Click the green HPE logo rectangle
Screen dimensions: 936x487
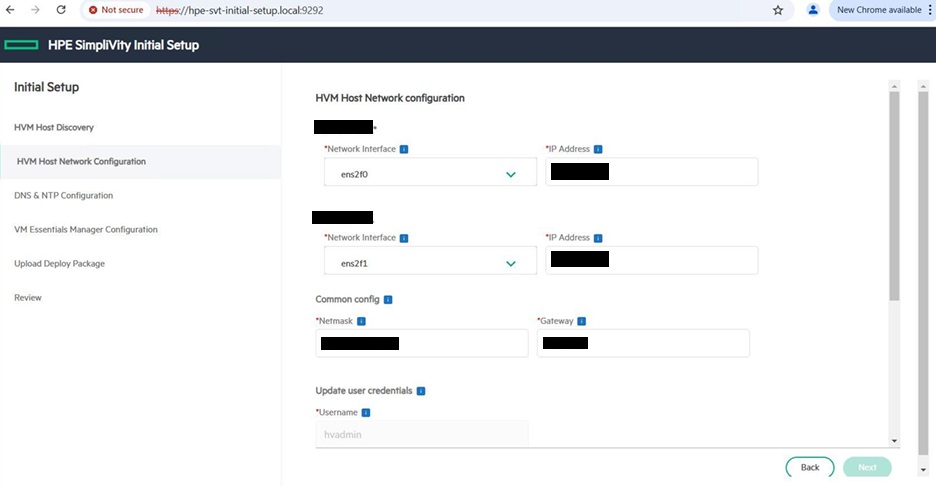[21, 45]
